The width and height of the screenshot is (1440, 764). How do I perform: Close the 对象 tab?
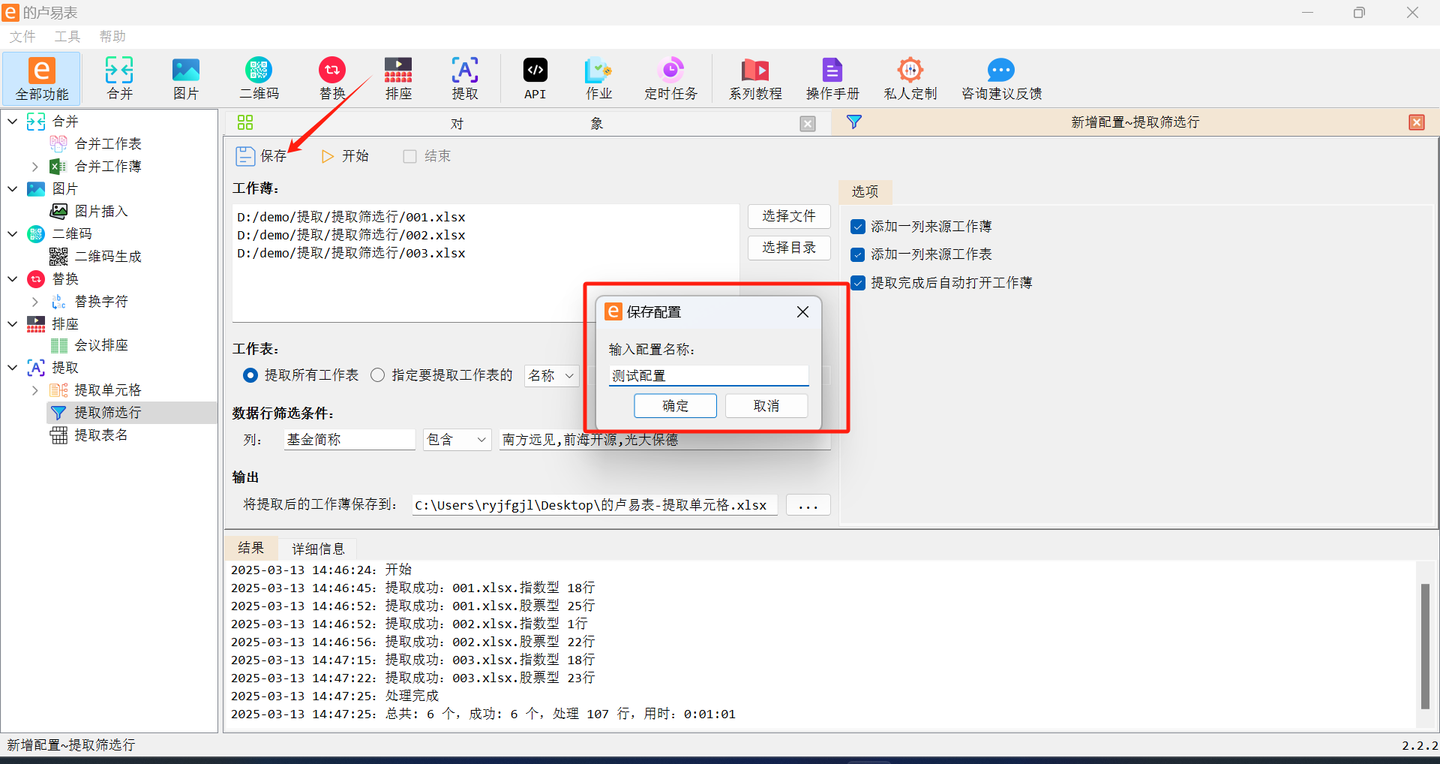(808, 124)
